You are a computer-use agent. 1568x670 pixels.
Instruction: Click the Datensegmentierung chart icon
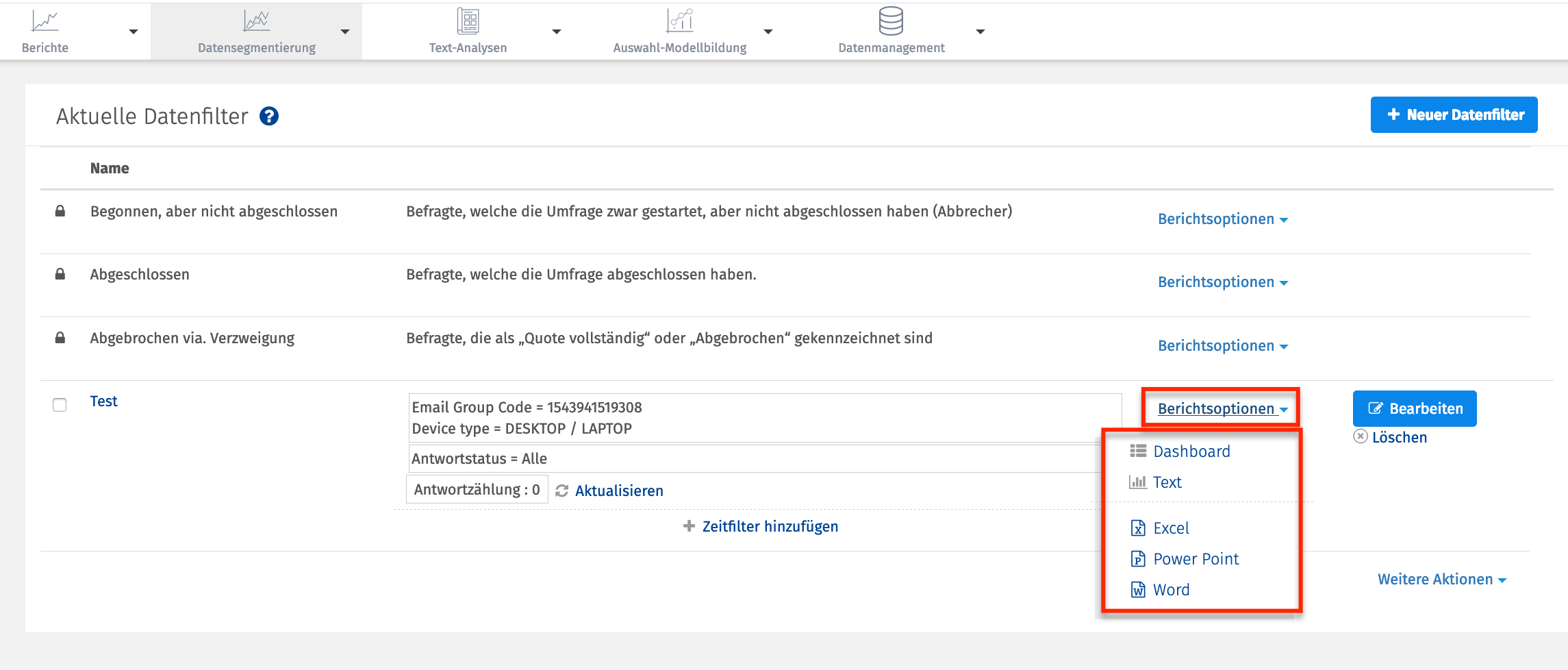257,21
